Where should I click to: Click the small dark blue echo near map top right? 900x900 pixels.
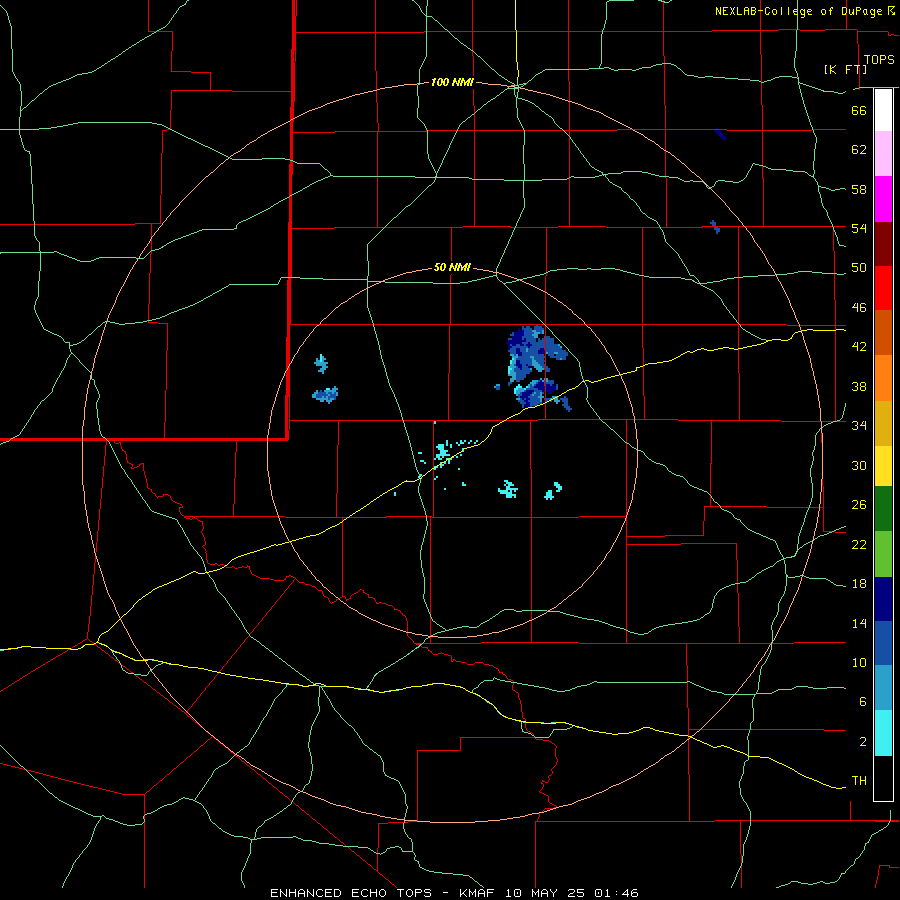pos(720,134)
